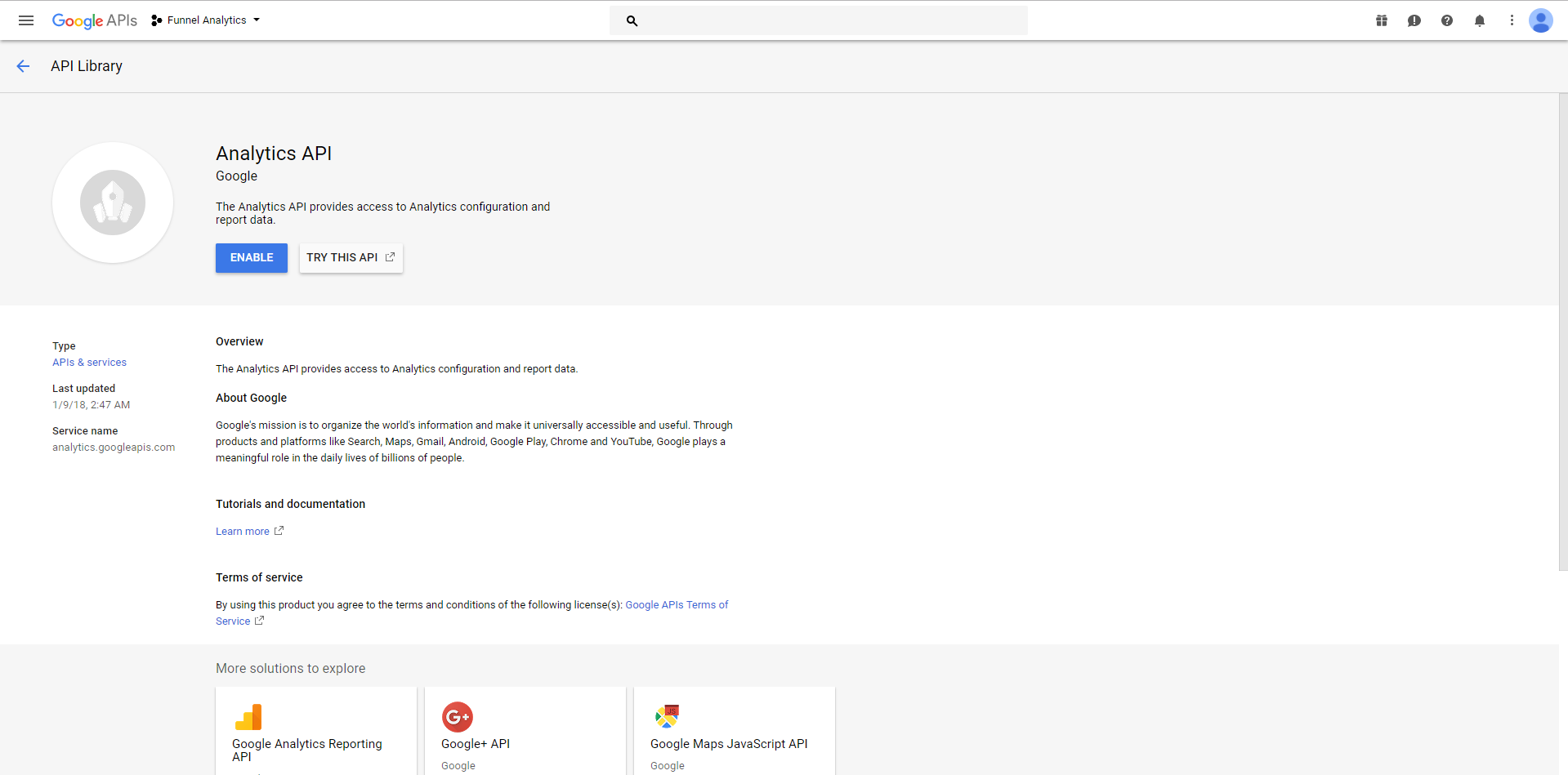This screenshot has width=1568, height=775.
Task: Click the Google Analytics Reporting API icon
Action: (248, 717)
